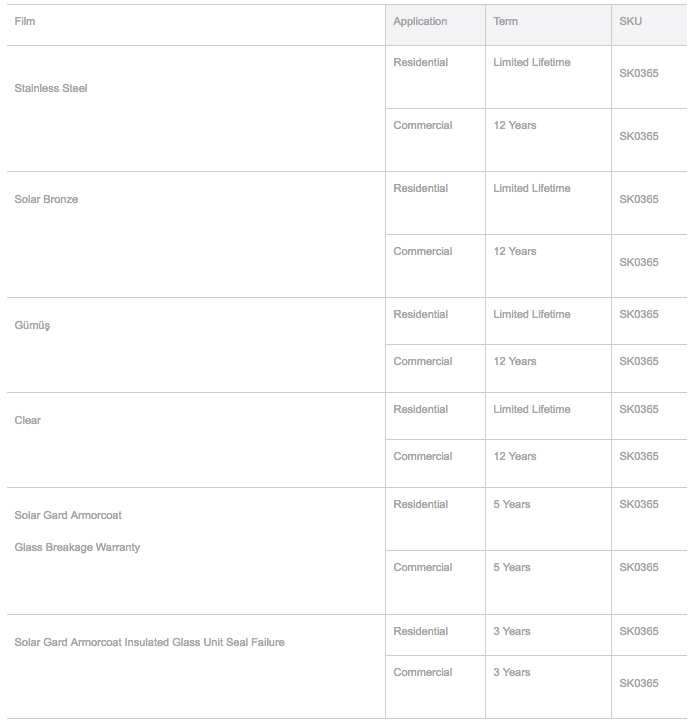The height and width of the screenshot is (723, 693).
Task: Click Seal Failure Residential SK0365 SKU
Action: (639, 631)
